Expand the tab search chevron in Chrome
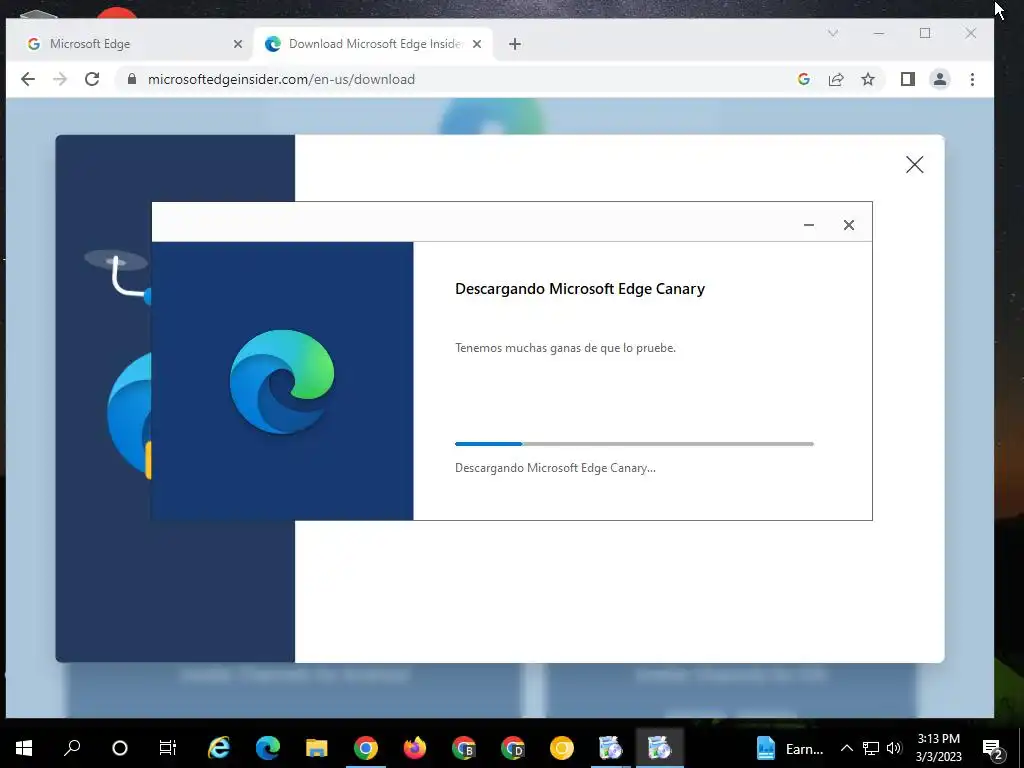This screenshot has height=768, width=1024. (x=833, y=33)
